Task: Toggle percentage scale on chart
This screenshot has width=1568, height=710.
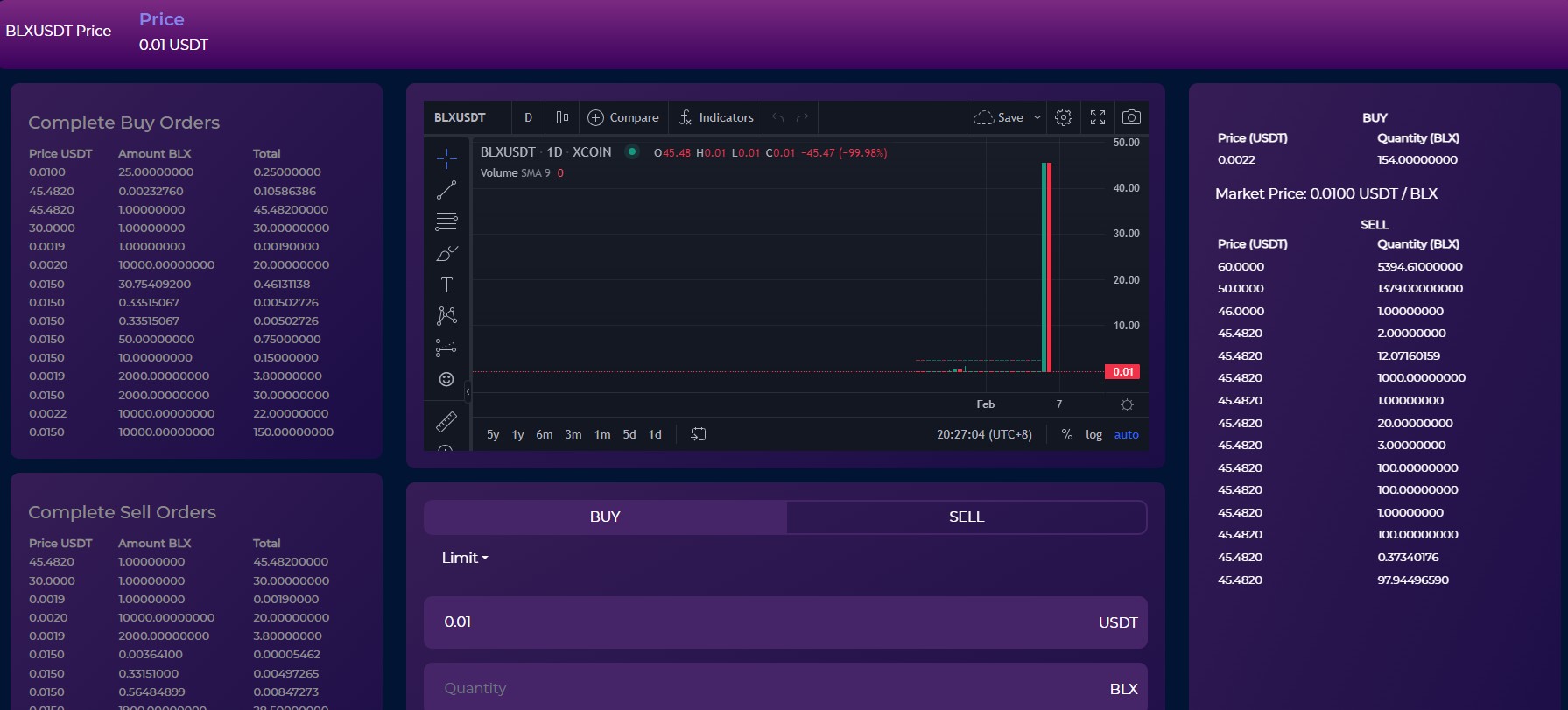Action: [x=1066, y=434]
